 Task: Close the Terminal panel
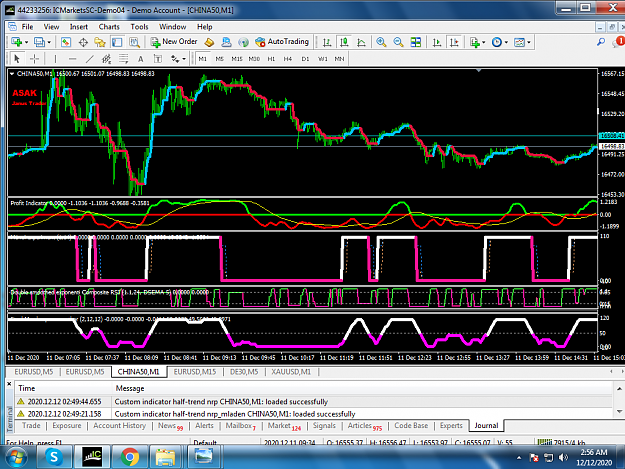[x=9, y=384]
